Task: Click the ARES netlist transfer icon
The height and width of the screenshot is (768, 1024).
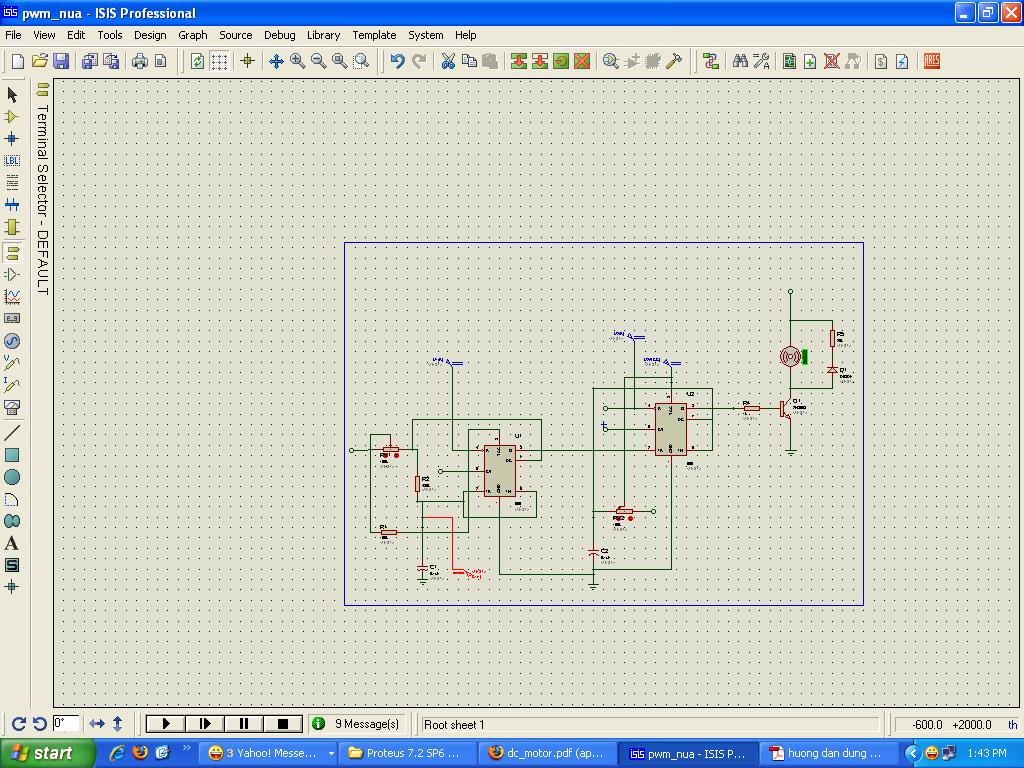Action: point(931,61)
